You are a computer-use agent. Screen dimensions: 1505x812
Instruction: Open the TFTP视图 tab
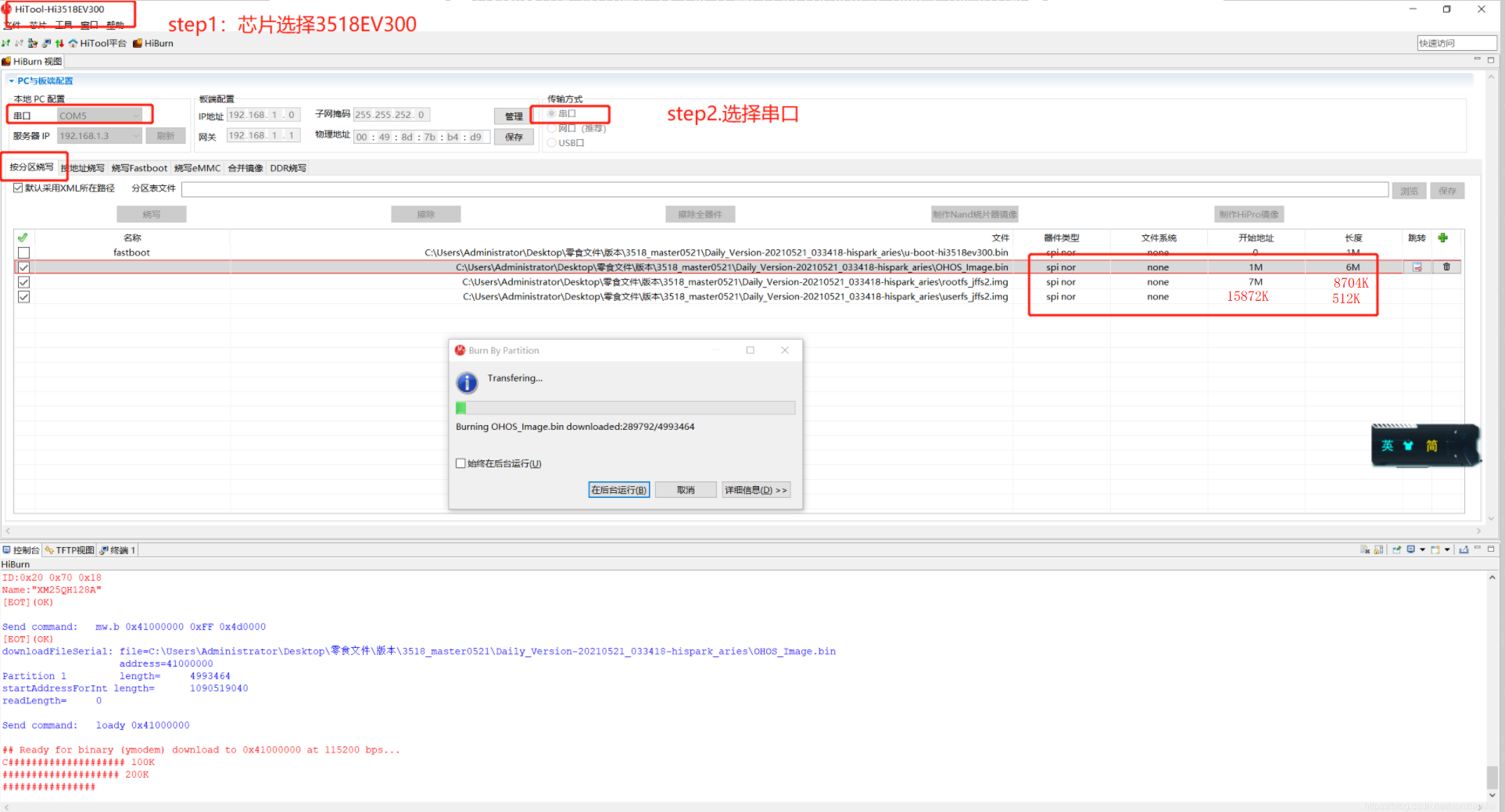coord(69,549)
